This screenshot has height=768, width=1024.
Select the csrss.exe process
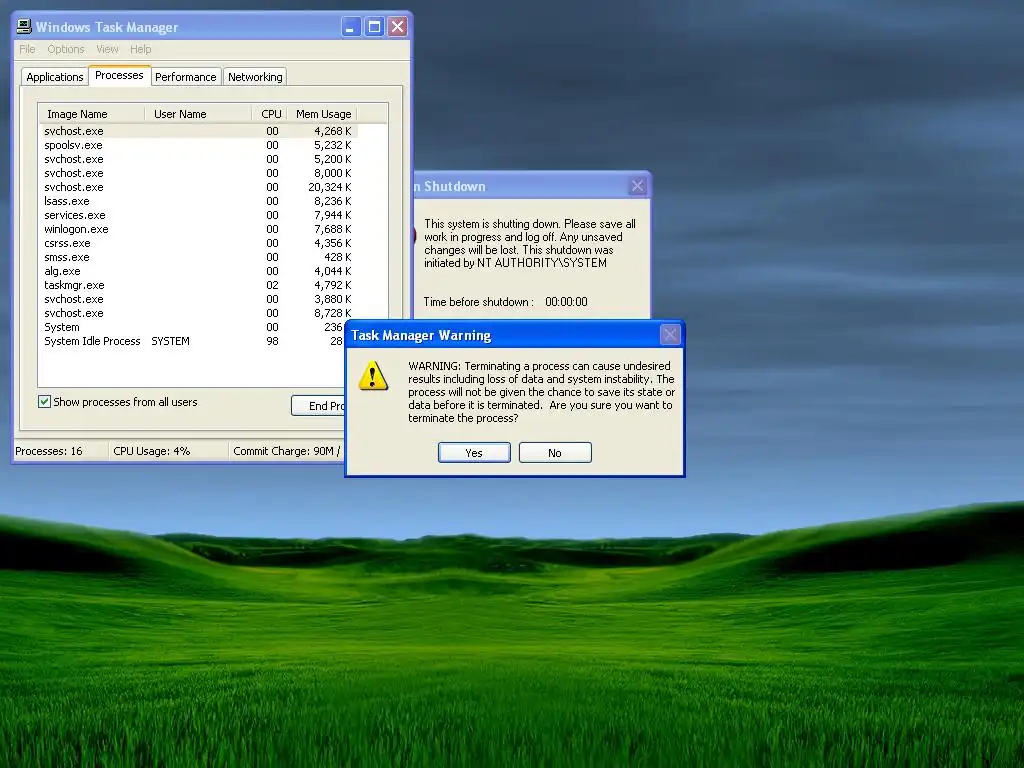tap(198, 243)
